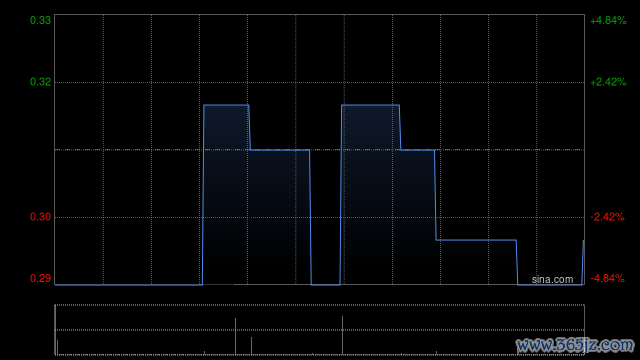
Task: Click the short volume bar after the tall one
Action: (x=251, y=346)
